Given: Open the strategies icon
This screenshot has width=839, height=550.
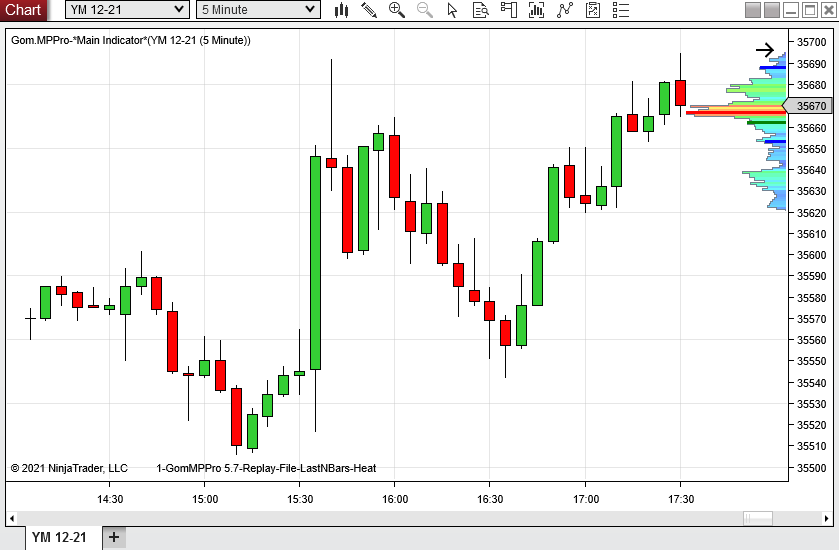Looking at the screenshot, I should (593, 10).
